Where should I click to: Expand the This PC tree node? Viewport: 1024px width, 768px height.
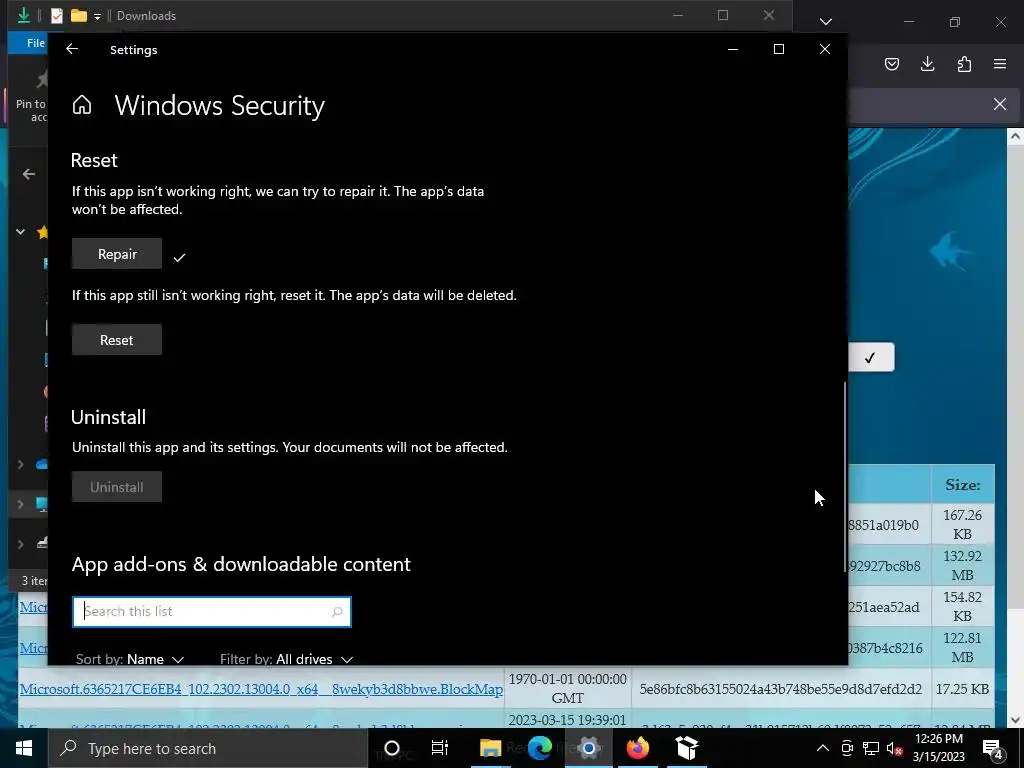point(21,504)
